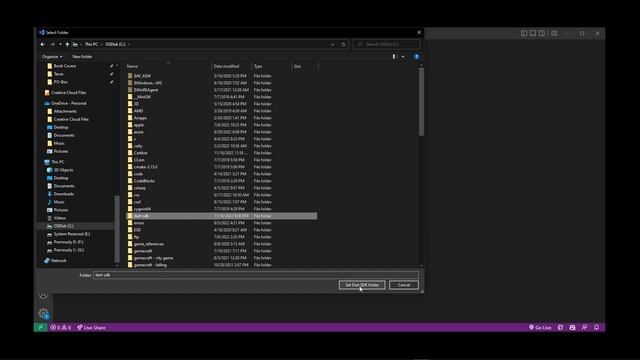
Task: Open Customize Layout icon in VS Code titlebar
Action: pos(554,33)
